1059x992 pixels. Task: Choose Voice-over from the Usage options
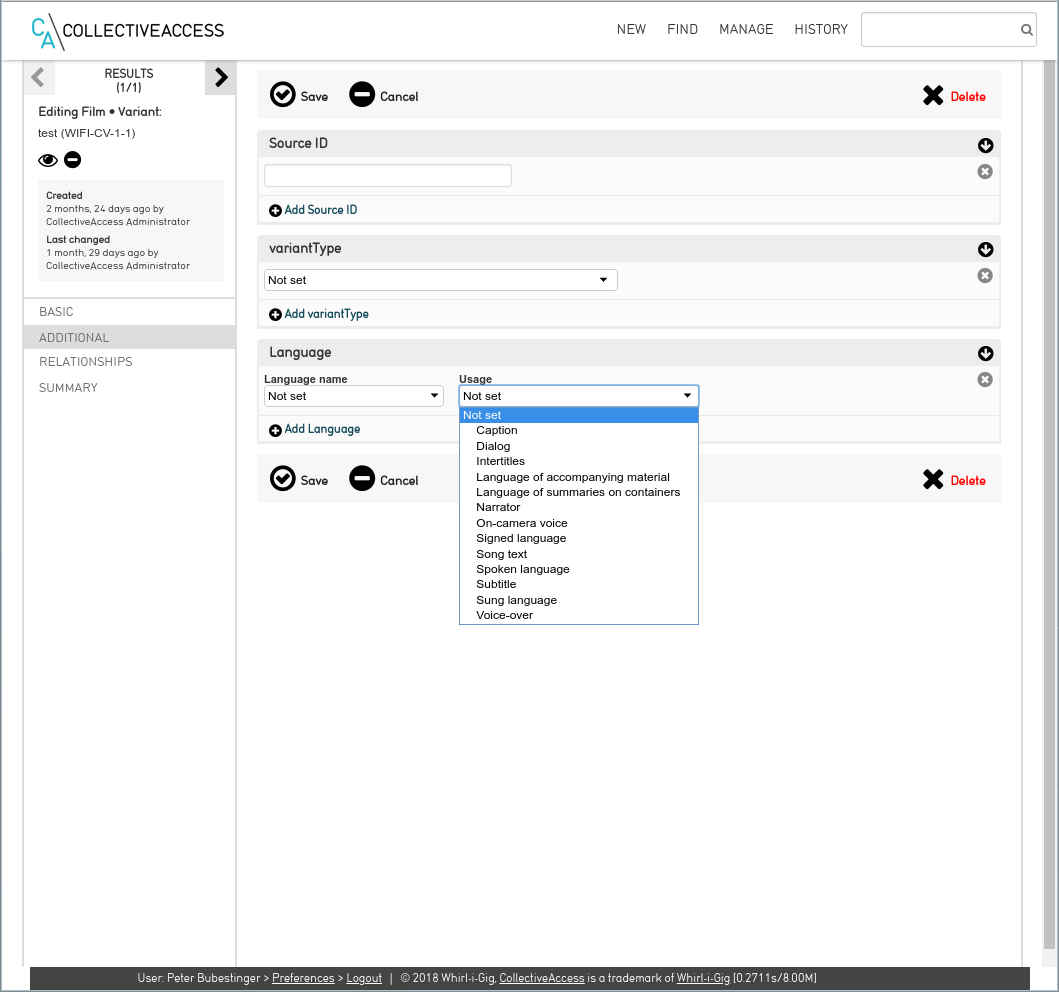pos(504,615)
